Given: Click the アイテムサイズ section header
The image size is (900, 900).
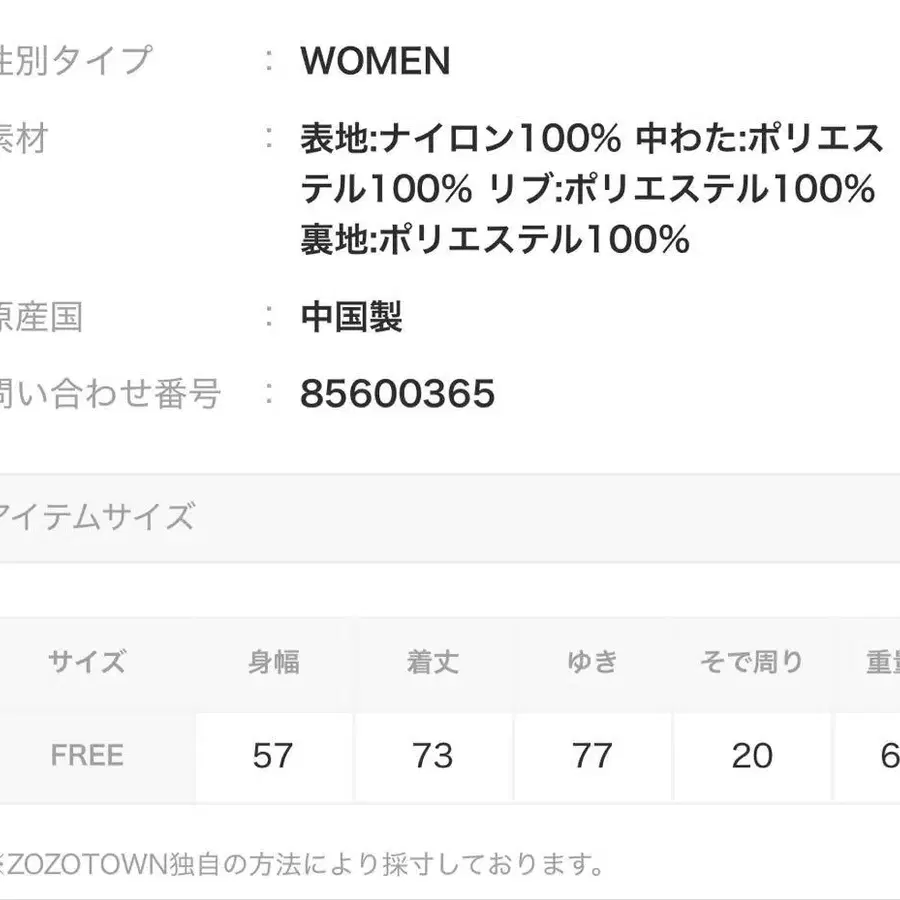Looking at the screenshot, I should [x=97, y=517].
